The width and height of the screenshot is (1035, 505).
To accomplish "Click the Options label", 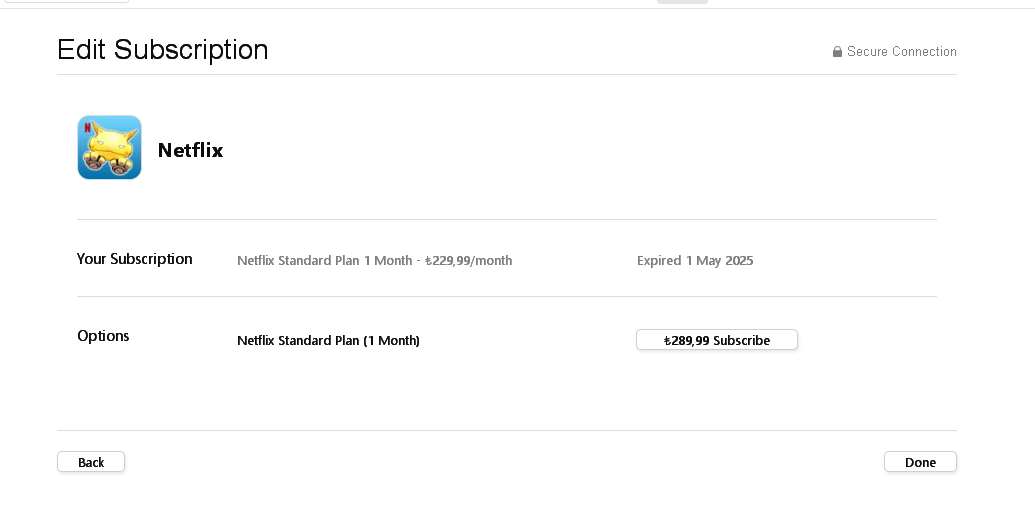I will tap(103, 336).
